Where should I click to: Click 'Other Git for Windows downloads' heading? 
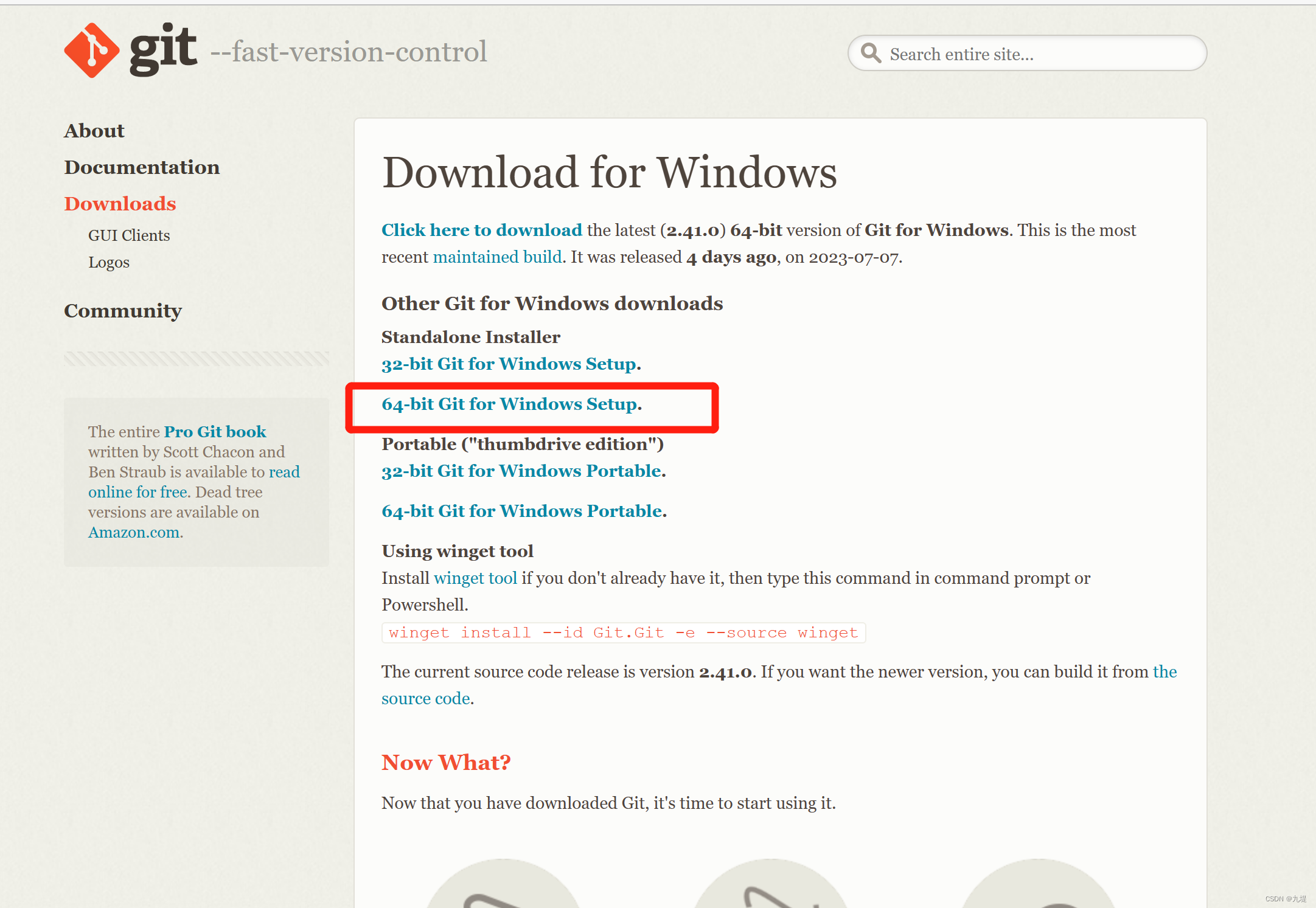[x=552, y=303]
